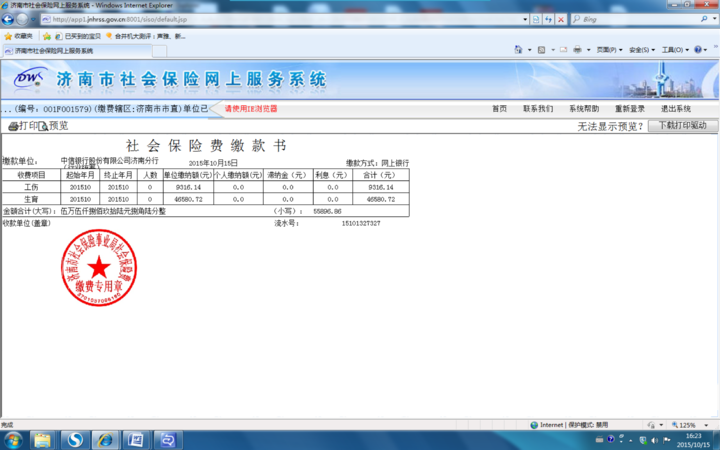Click the compatibility view icon beside address bar

536,19
